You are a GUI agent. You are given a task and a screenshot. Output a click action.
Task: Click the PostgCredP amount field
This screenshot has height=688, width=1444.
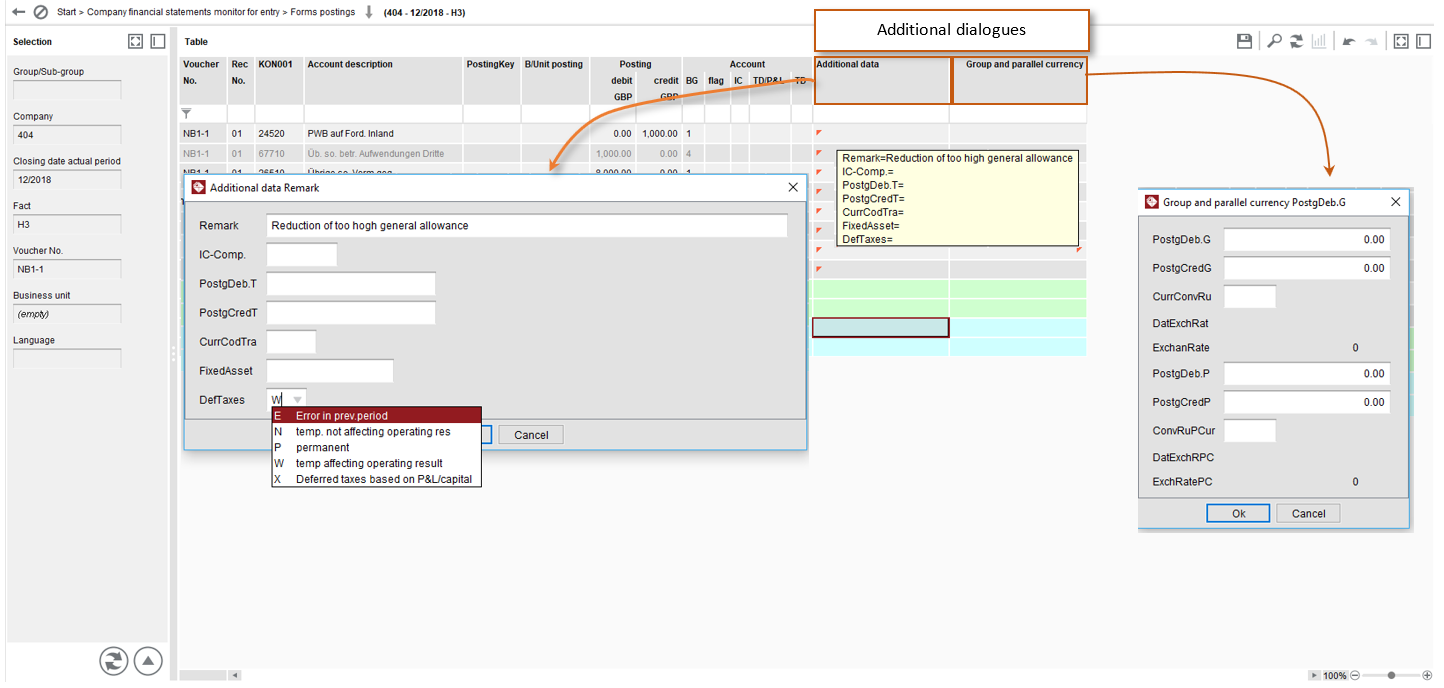(1307, 402)
